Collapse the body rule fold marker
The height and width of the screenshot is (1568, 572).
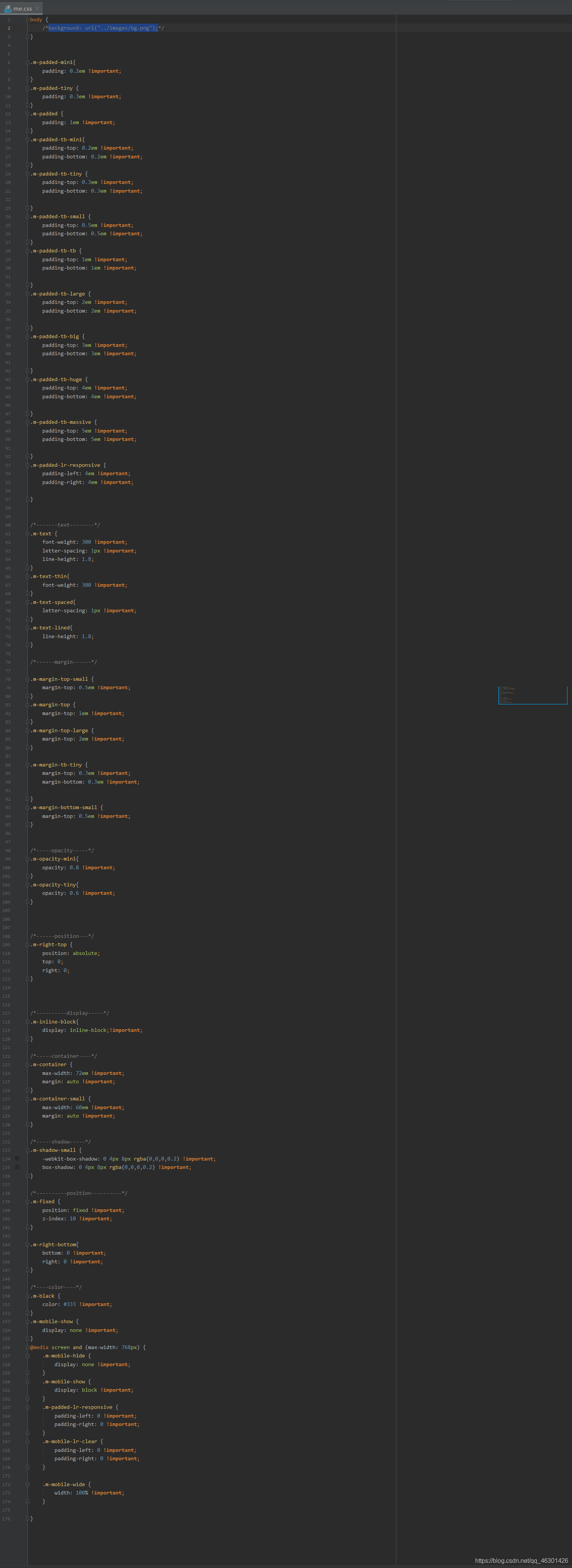[27, 19]
